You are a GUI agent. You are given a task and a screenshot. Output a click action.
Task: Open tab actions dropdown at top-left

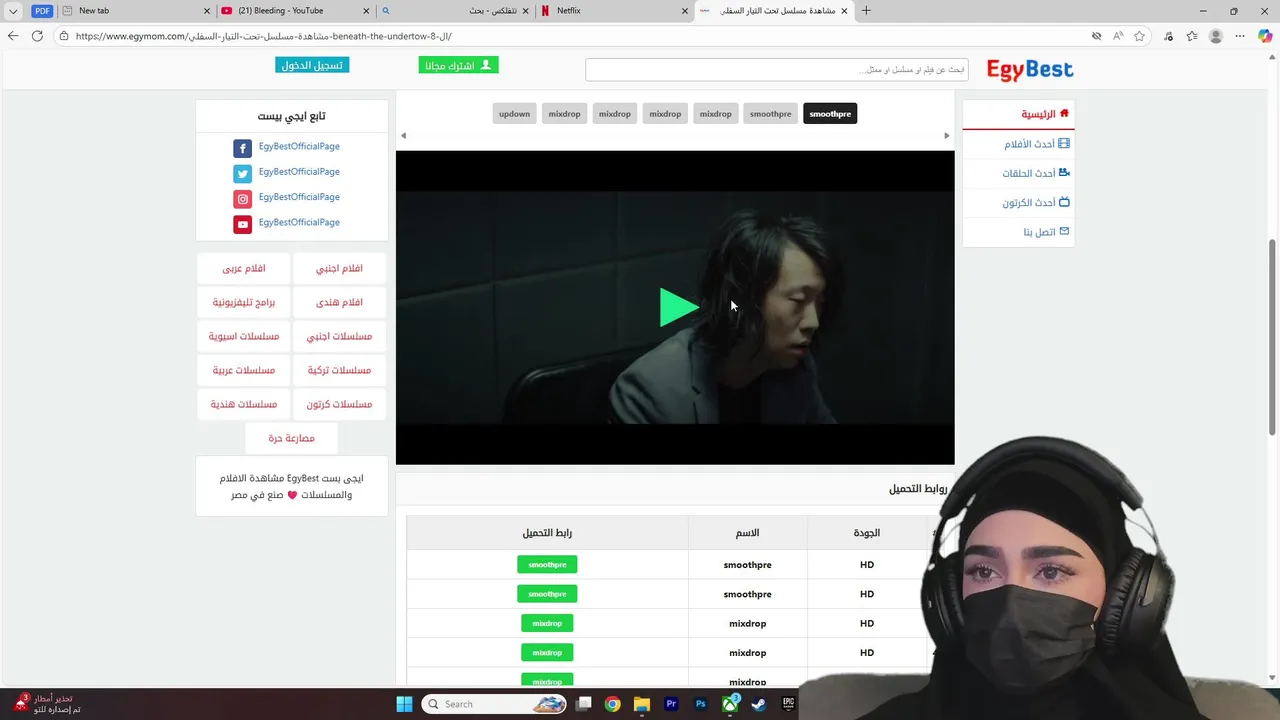tap(13, 11)
